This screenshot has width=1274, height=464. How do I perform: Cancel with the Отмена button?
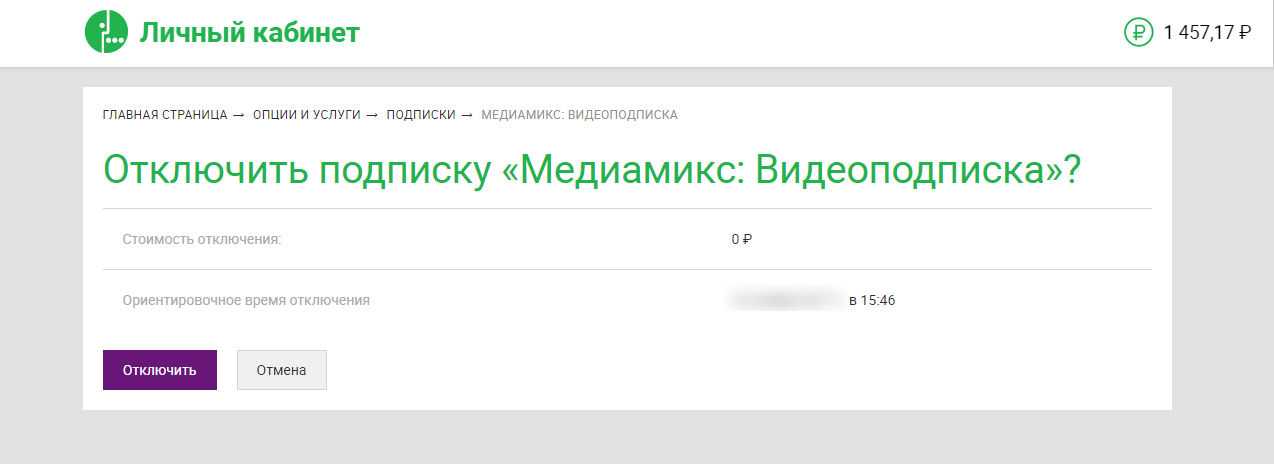tap(281, 370)
